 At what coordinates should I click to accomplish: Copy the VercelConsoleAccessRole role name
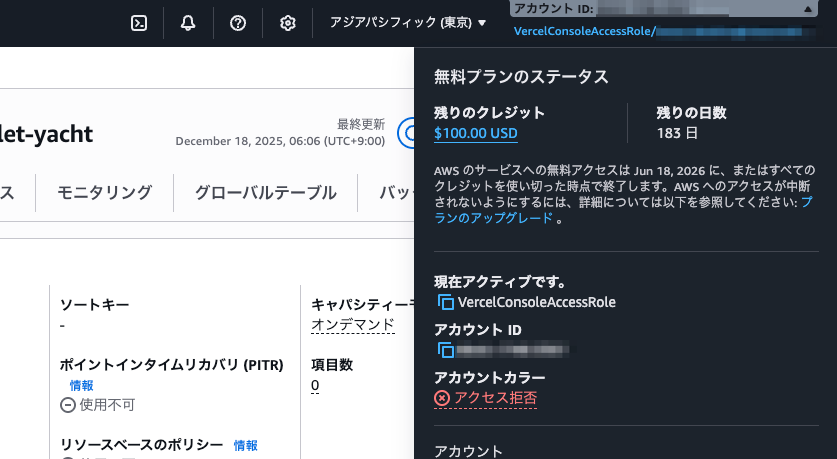(446, 302)
